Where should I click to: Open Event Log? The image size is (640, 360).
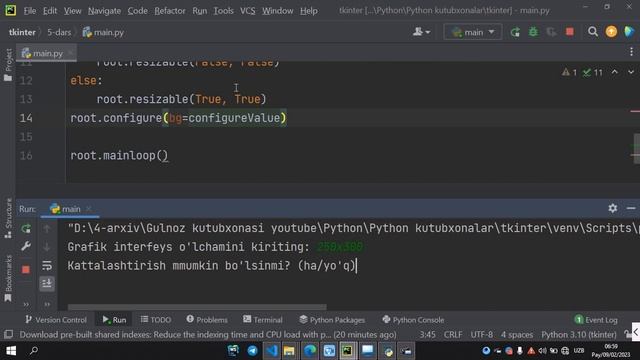point(596,320)
